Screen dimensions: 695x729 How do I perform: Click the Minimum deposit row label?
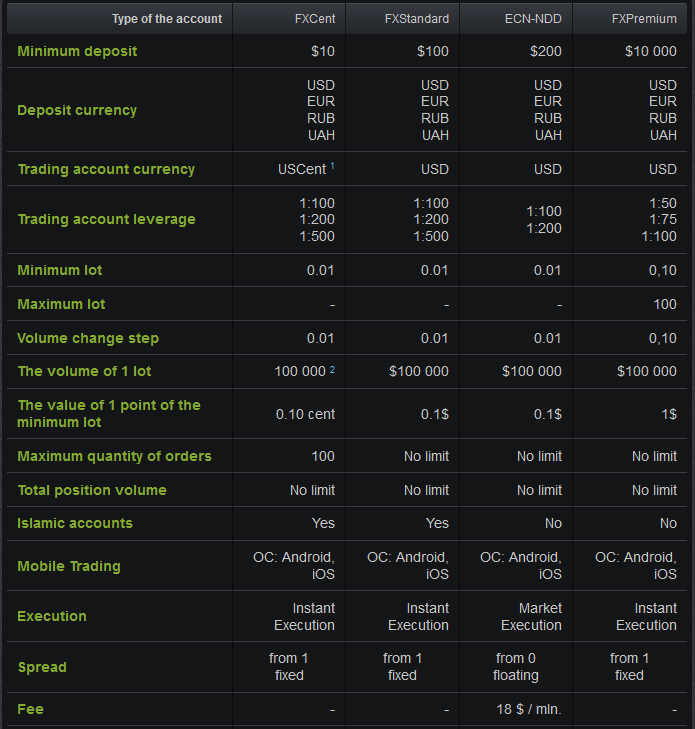77,51
